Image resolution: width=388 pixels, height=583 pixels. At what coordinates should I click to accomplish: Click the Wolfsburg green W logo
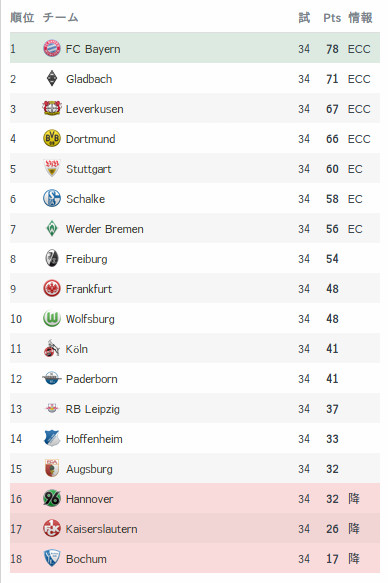(x=52, y=319)
